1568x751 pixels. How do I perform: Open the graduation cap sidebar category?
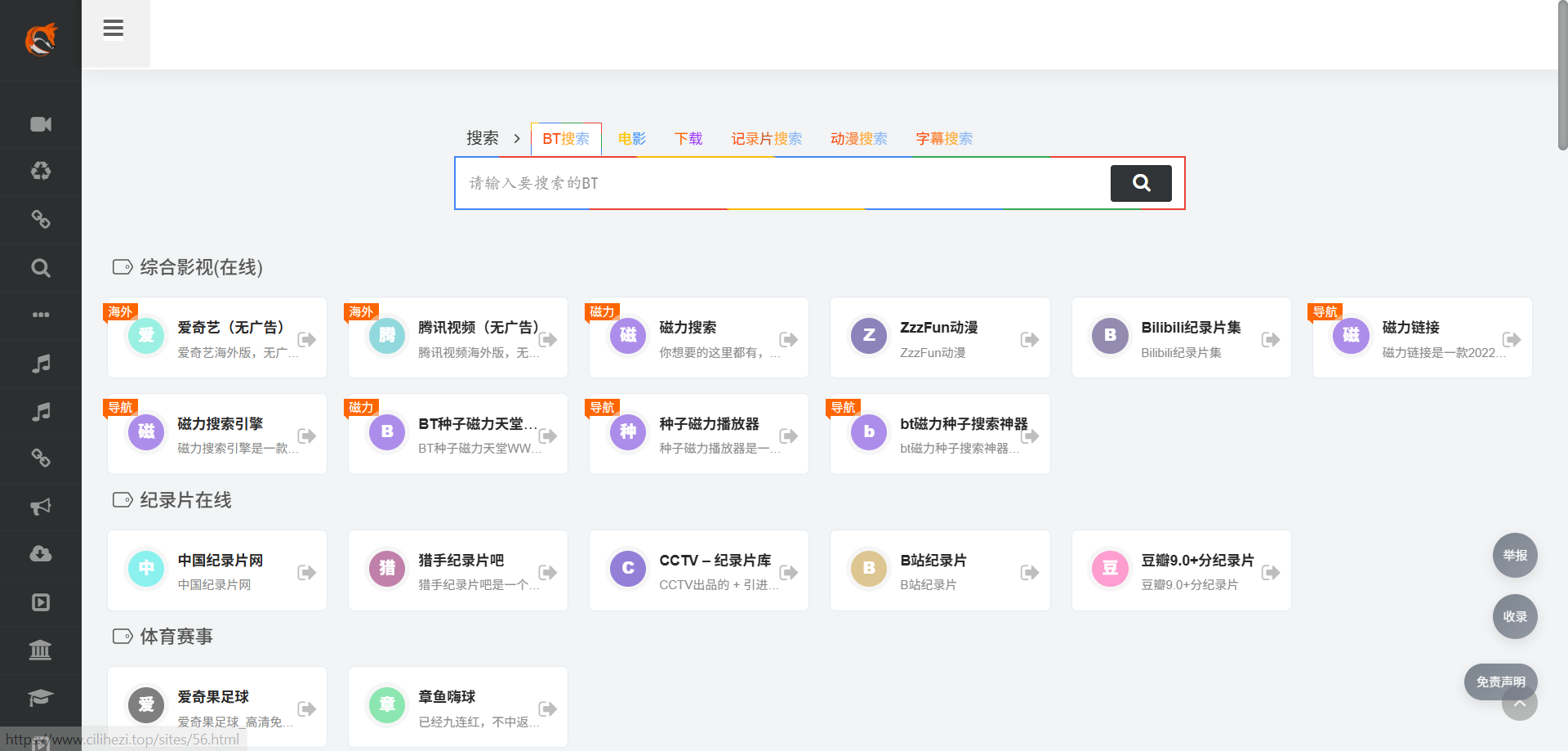41,698
